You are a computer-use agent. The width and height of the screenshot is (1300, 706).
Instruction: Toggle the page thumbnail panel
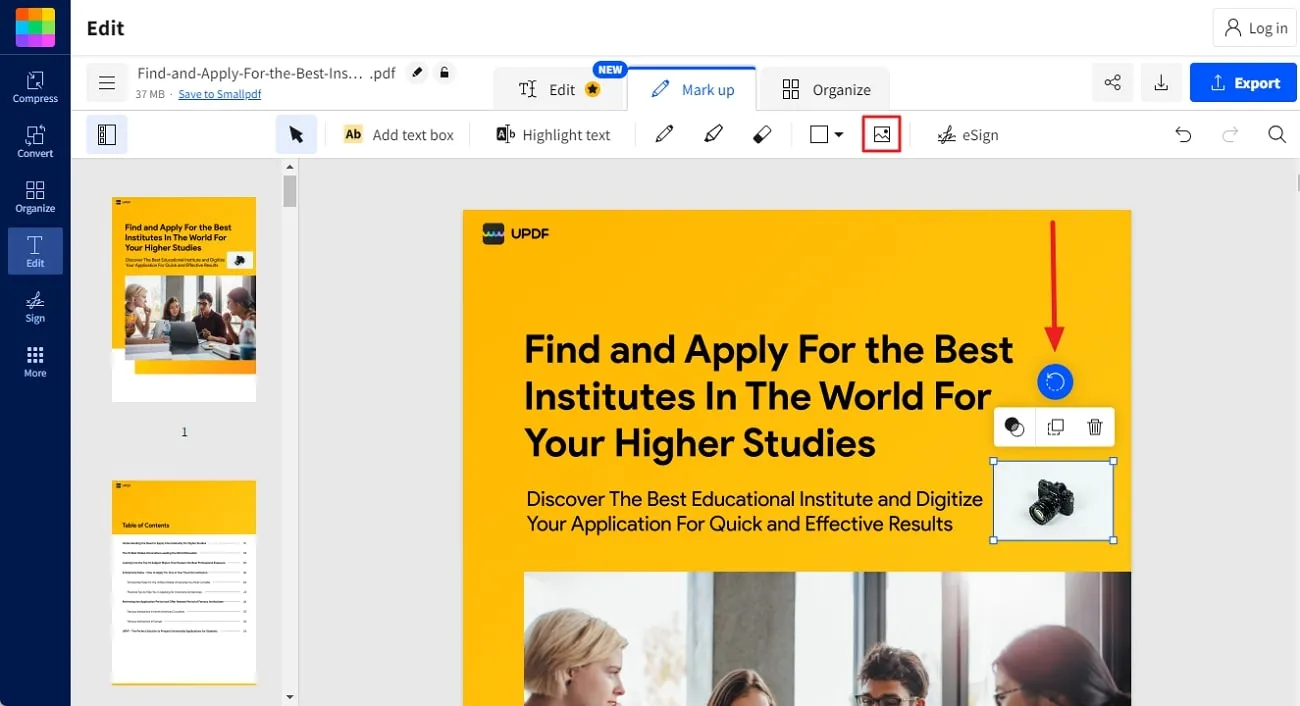108,133
